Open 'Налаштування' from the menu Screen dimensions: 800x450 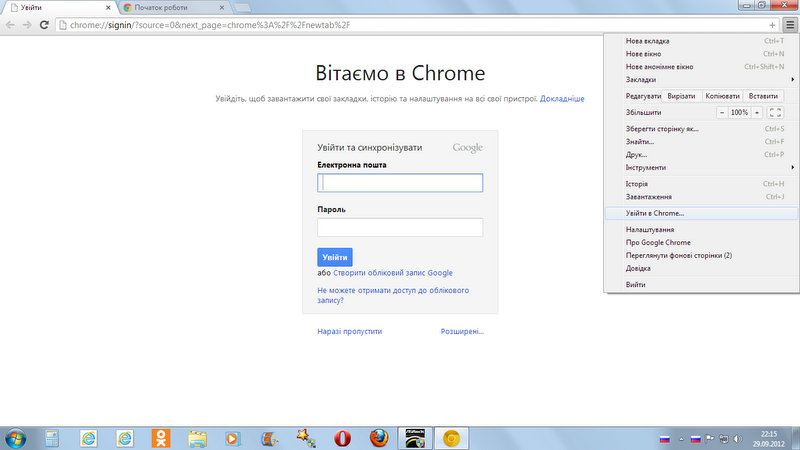coord(702,230)
